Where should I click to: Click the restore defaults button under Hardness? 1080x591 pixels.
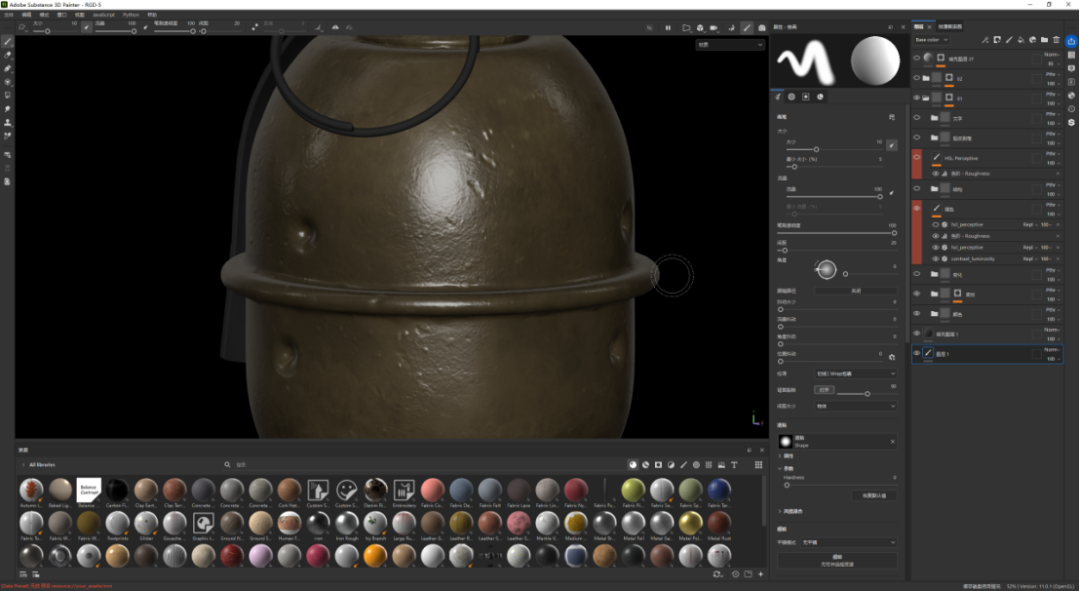874,495
